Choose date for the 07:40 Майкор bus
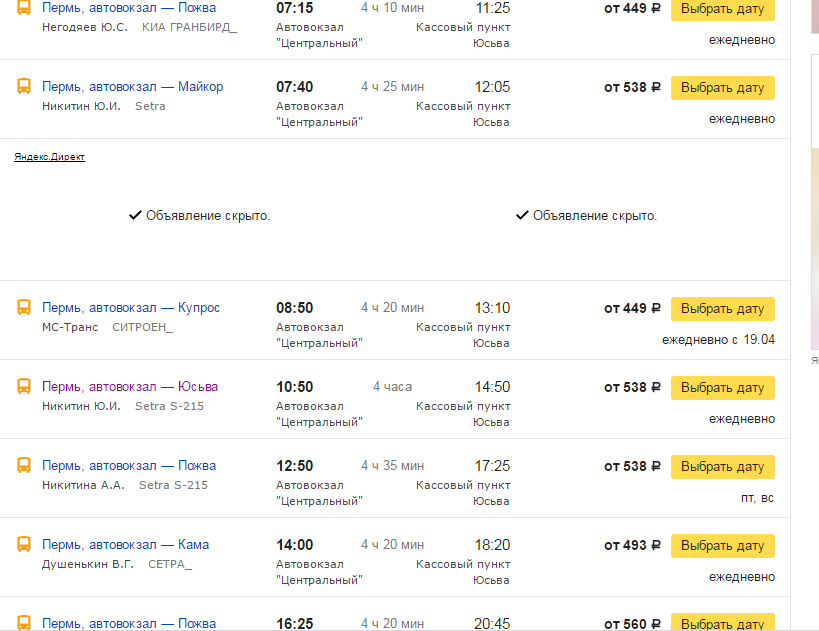Screen dimensions: 819x631 722,88
